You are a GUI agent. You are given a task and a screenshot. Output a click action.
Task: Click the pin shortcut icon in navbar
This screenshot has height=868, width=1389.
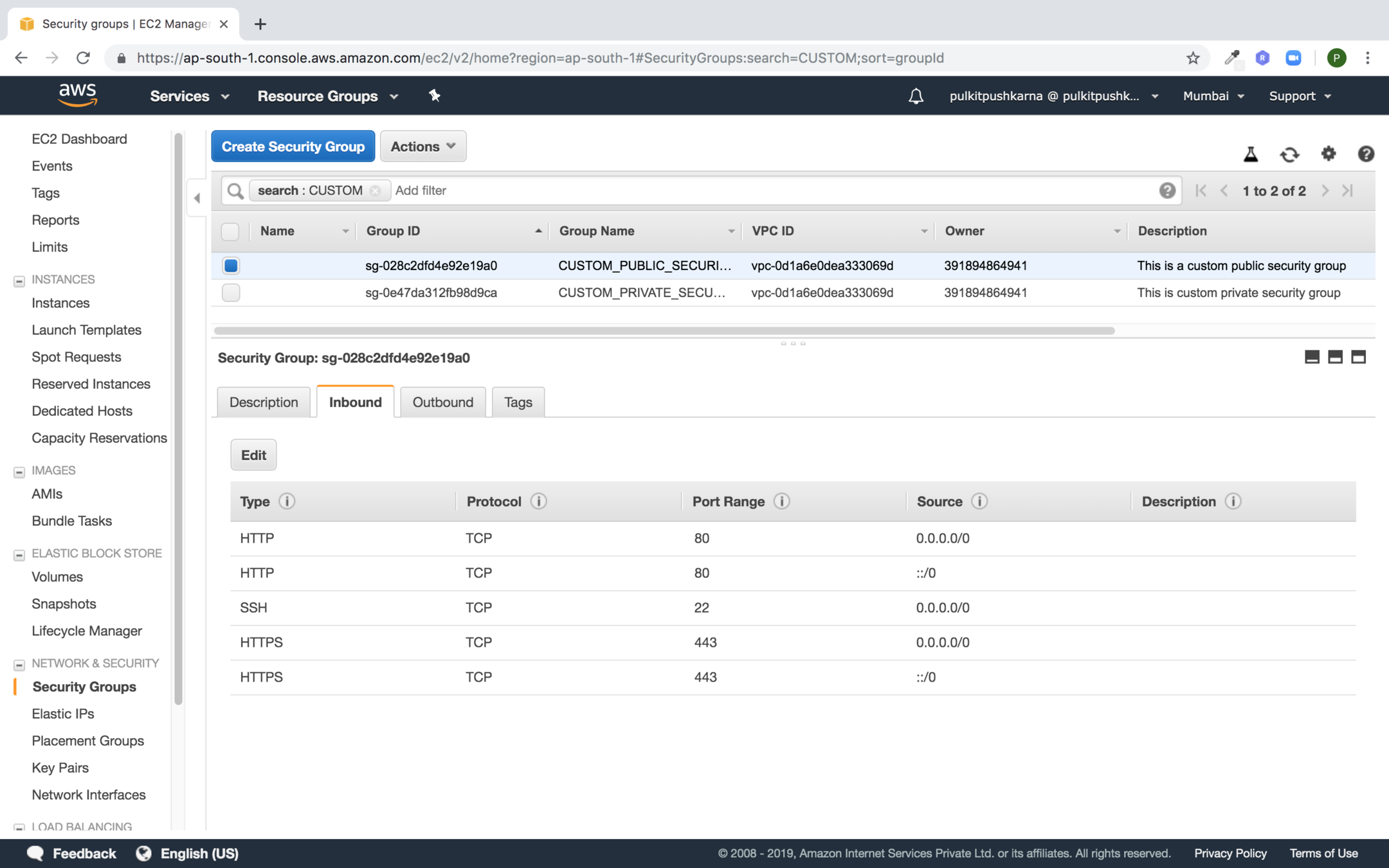[x=435, y=96]
